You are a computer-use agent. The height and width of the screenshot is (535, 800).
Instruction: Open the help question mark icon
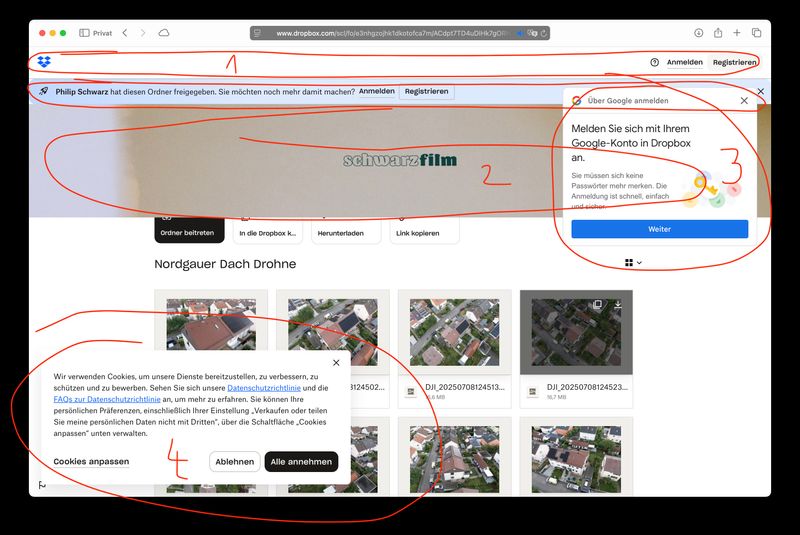click(655, 62)
